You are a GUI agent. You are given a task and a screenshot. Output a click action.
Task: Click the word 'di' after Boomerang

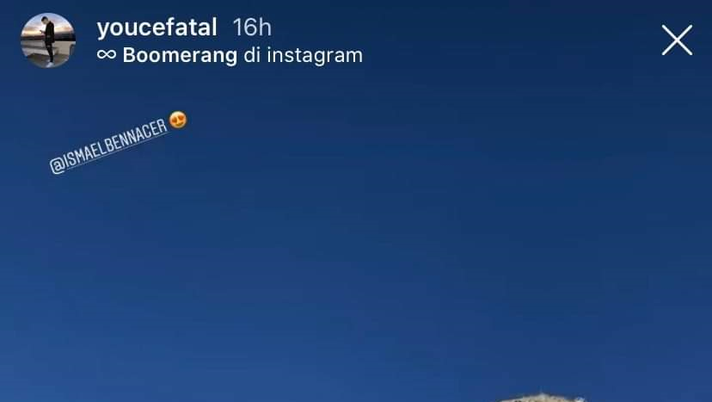[x=253, y=55]
